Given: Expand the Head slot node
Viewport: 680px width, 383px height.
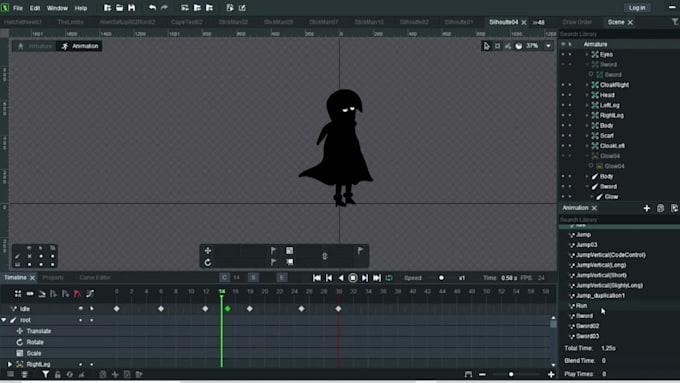Looking at the screenshot, I should pos(587,95).
